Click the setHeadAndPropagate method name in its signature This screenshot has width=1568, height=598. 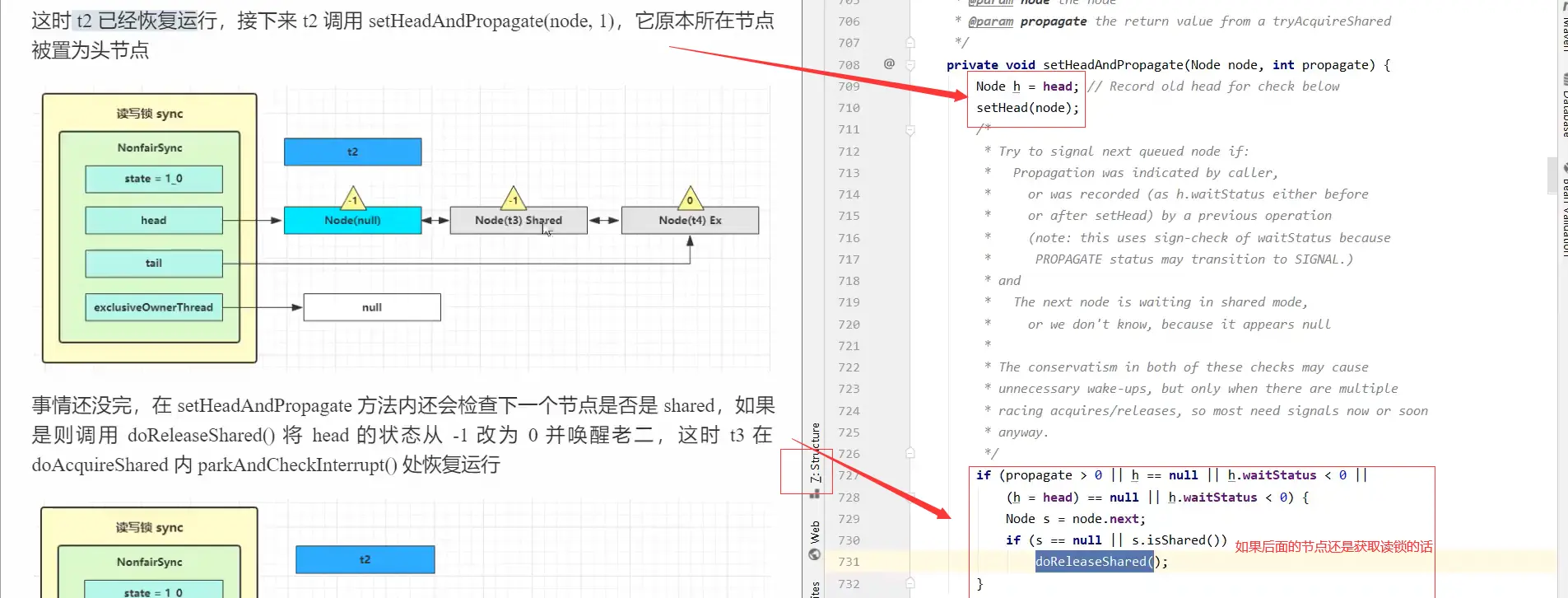(x=1114, y=64)
